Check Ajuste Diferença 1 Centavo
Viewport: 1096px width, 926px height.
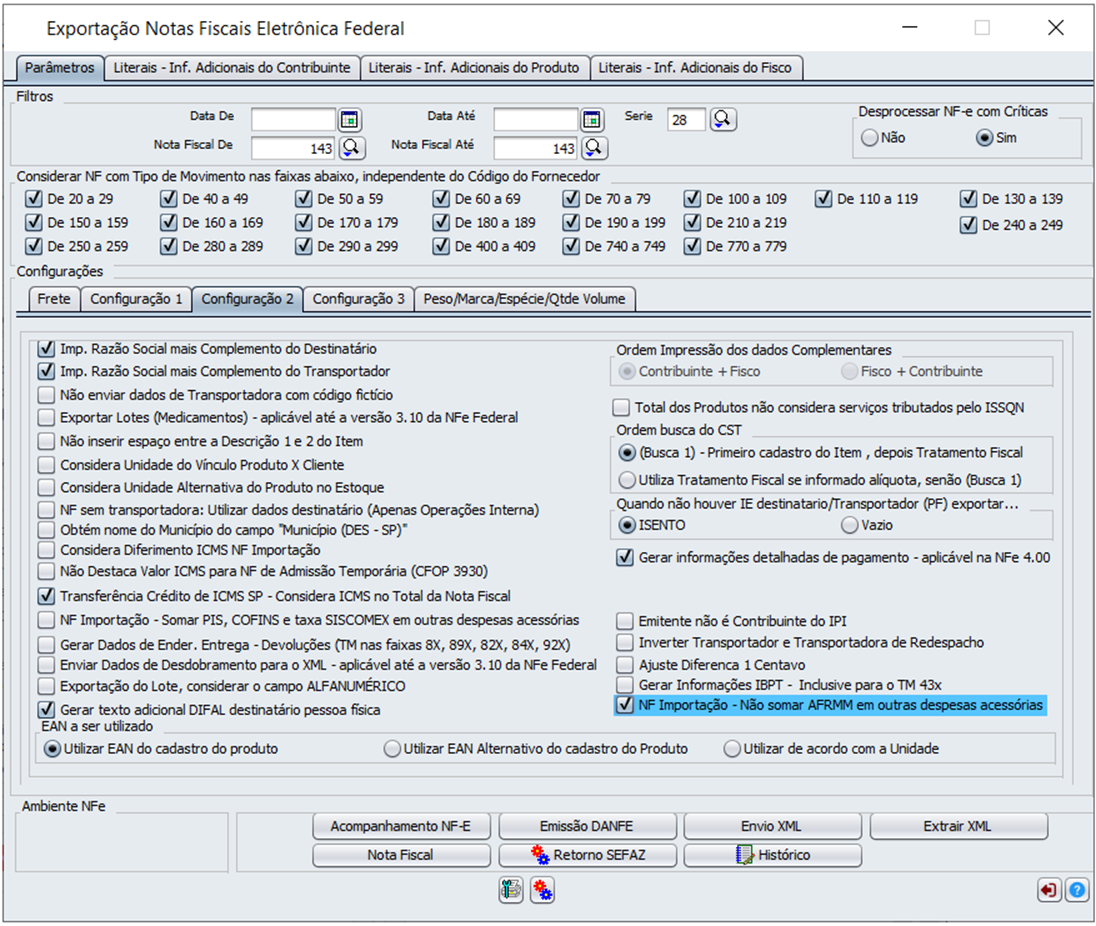[x=624, y=664]
